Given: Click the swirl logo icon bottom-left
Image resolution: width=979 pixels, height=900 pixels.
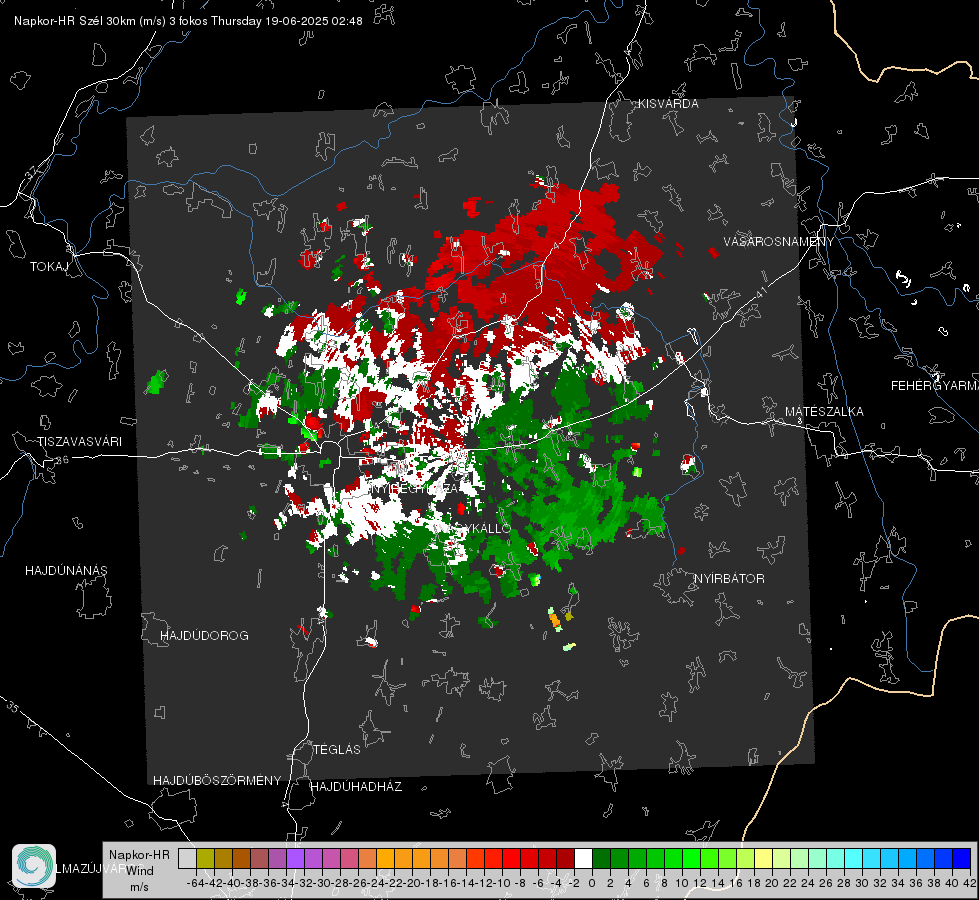Looking at the screenshot, I should 34,866.
